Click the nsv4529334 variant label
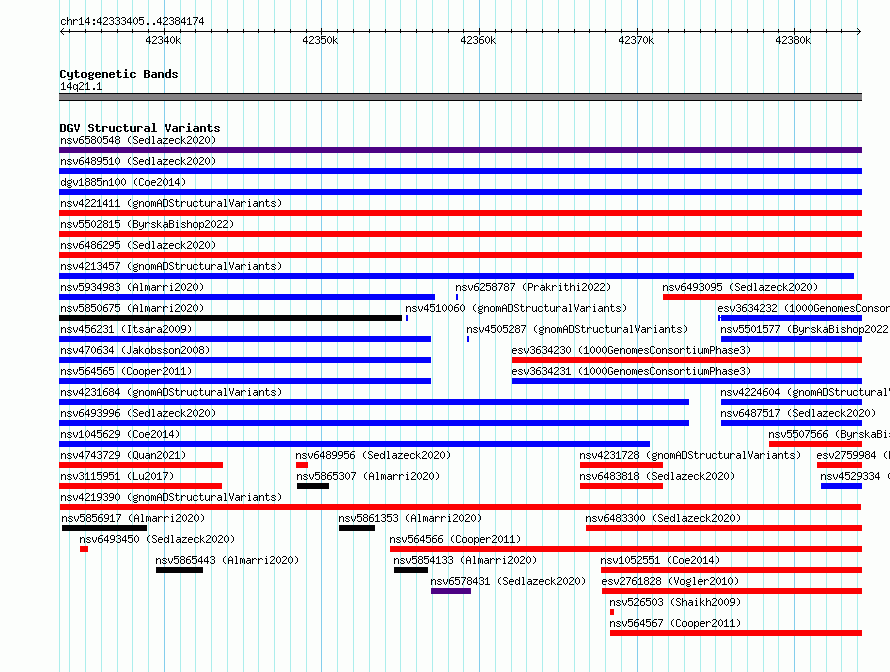Viewport: 890px width, 672px height. coord(855,476)
